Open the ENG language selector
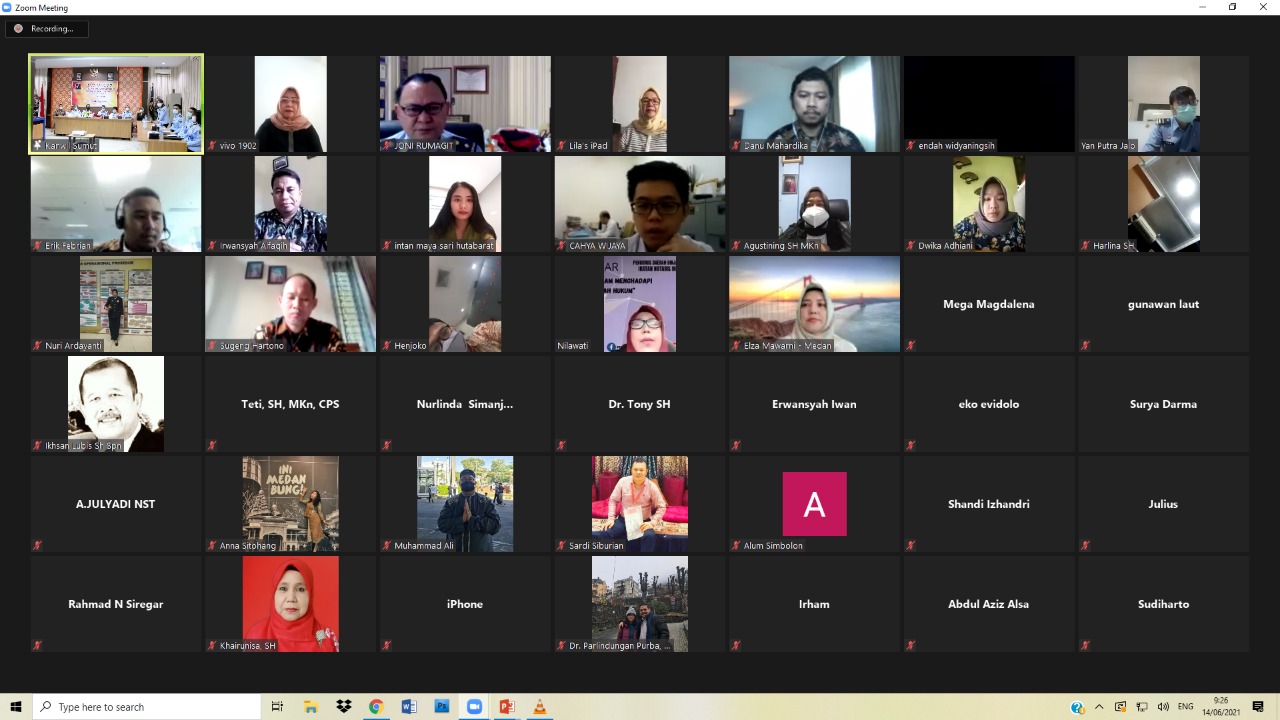The height and width of the screenshot is (720, 1280). tap(1186, 707)
